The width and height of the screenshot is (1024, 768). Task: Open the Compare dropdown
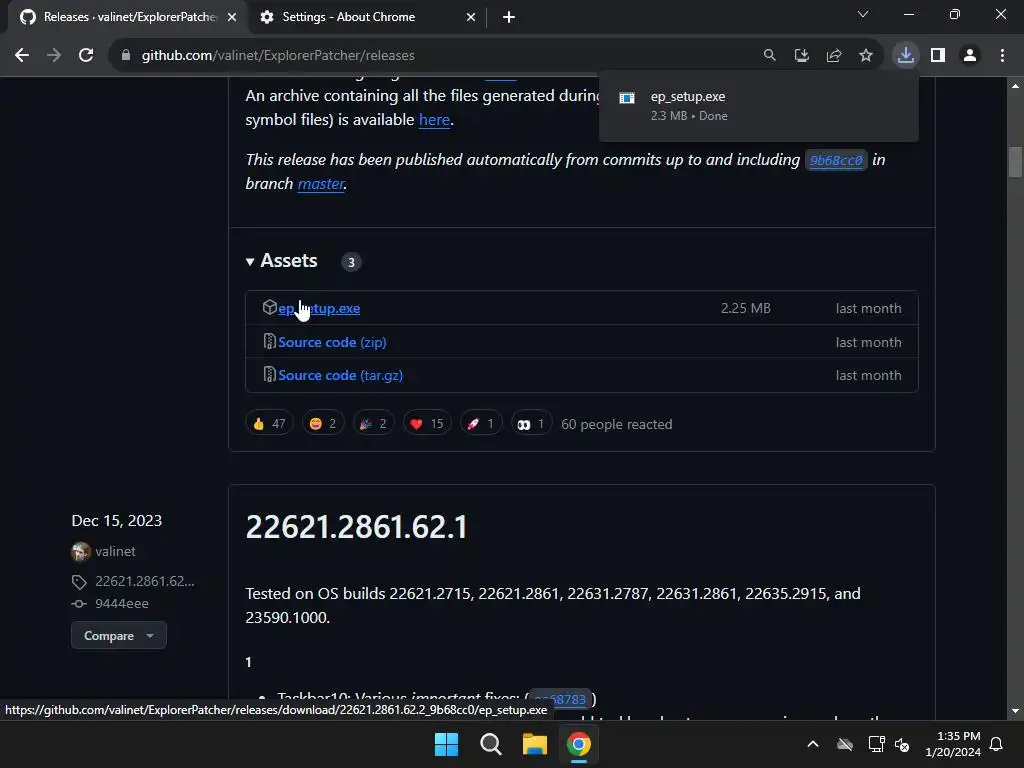click(118, 635)
